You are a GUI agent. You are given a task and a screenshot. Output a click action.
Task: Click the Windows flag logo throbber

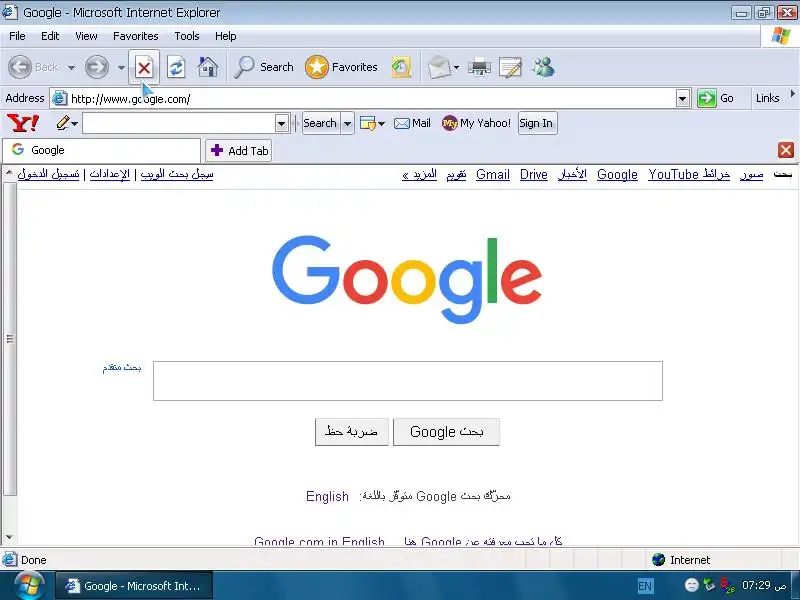coord(781,36)
